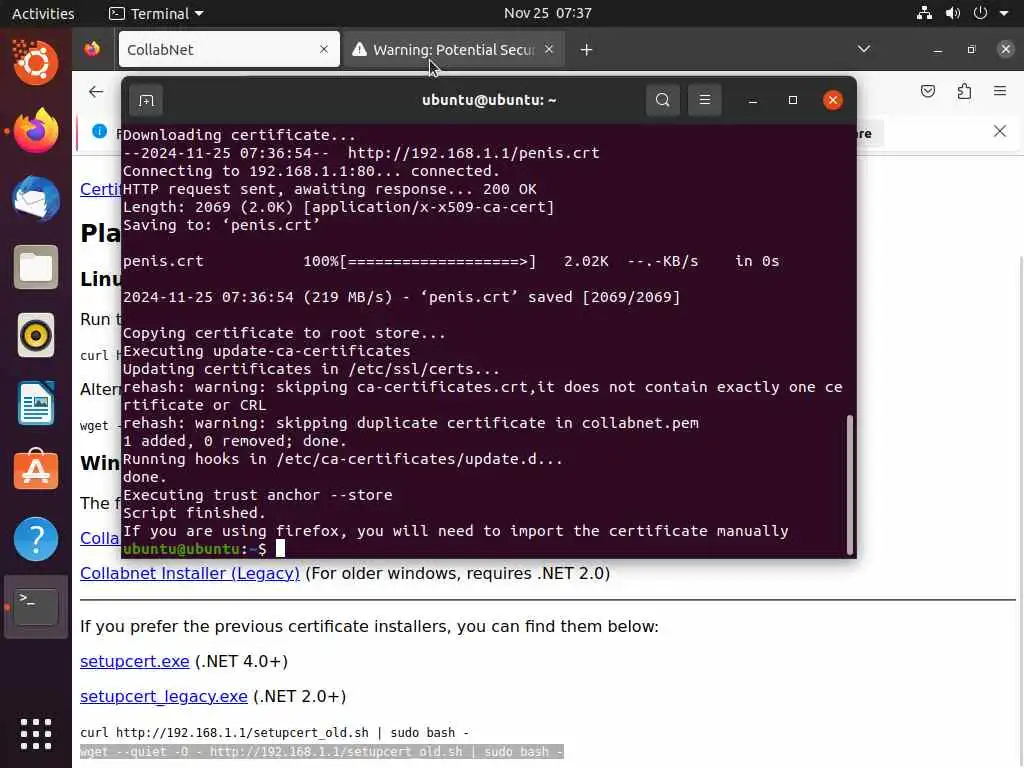Viewport: 1024px width, 768px height.
Task: Open the Collabnet Installer (Legacy) link
Action: (189, 573)
